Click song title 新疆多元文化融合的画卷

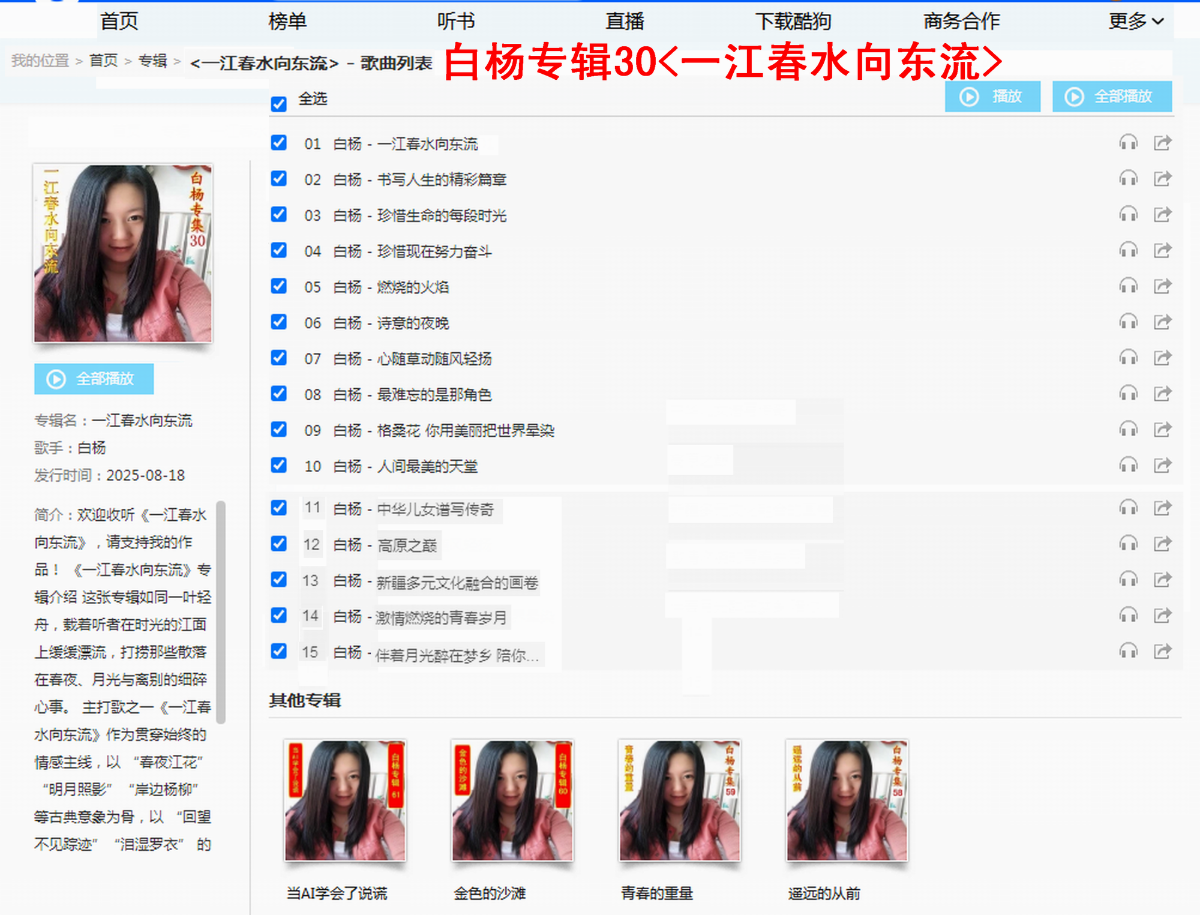pos(458,581)
